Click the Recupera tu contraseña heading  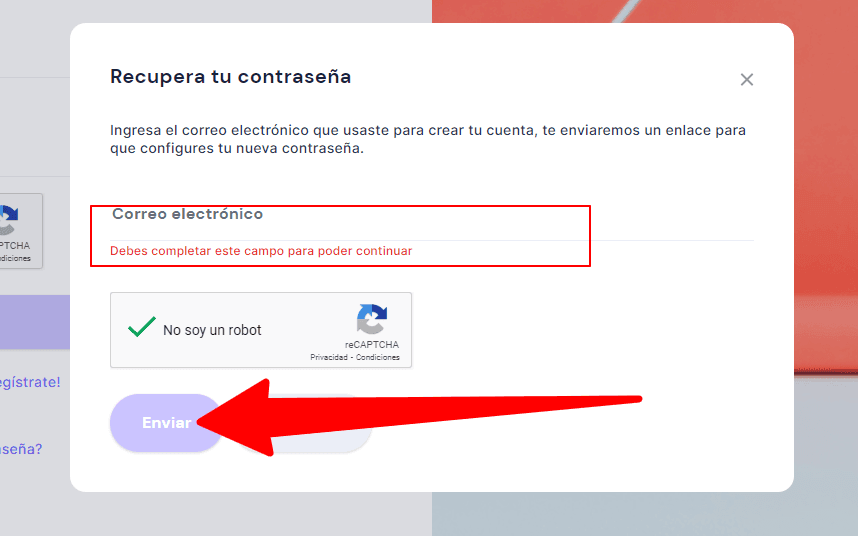(x=230, y=77)
